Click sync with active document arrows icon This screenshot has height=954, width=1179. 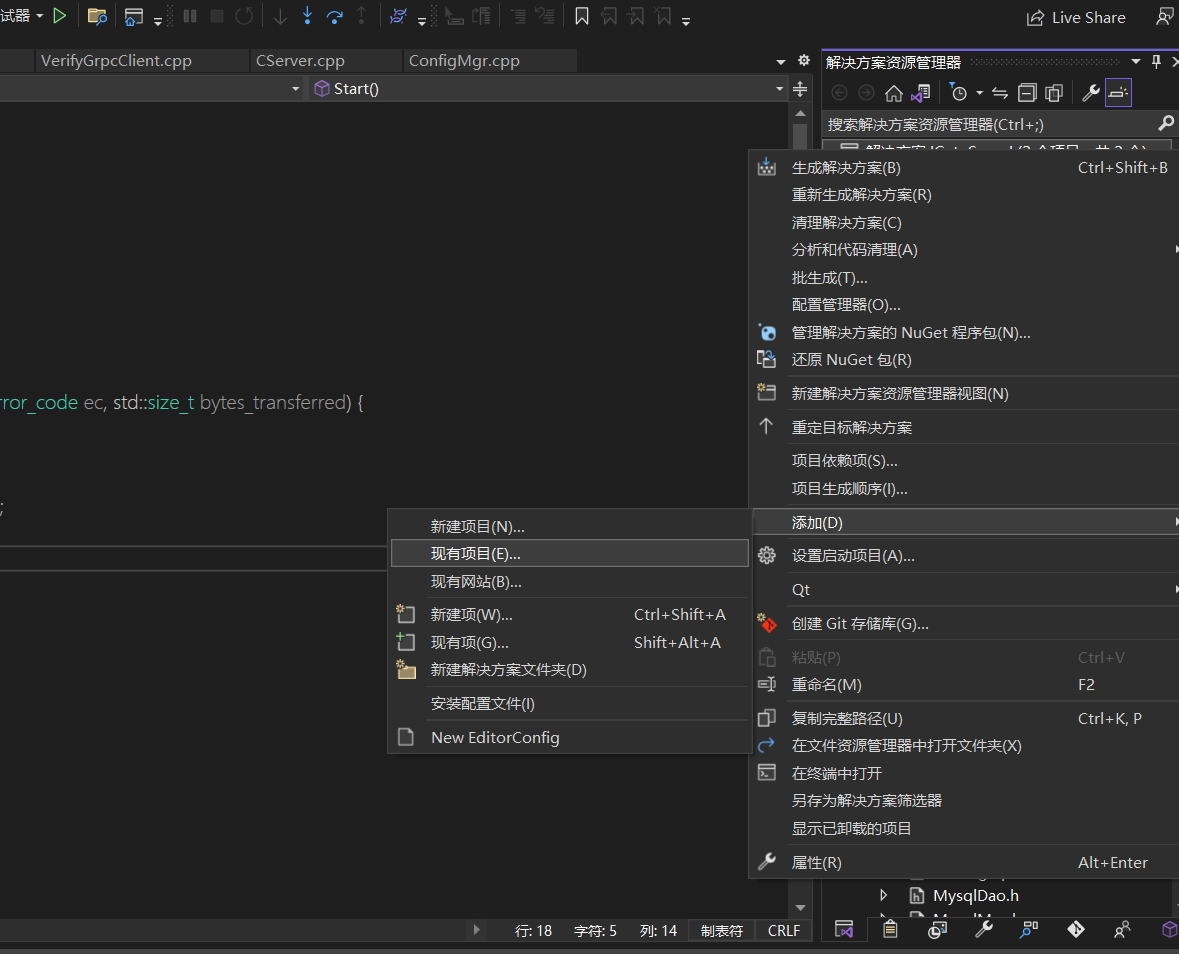click(x=1000, y=93)
